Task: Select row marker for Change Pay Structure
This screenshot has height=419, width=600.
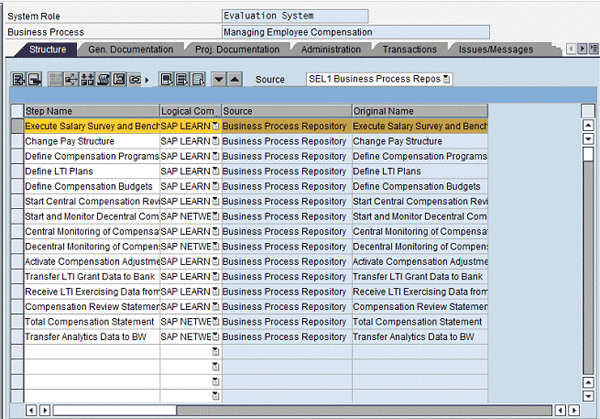Action: point(16,142)
